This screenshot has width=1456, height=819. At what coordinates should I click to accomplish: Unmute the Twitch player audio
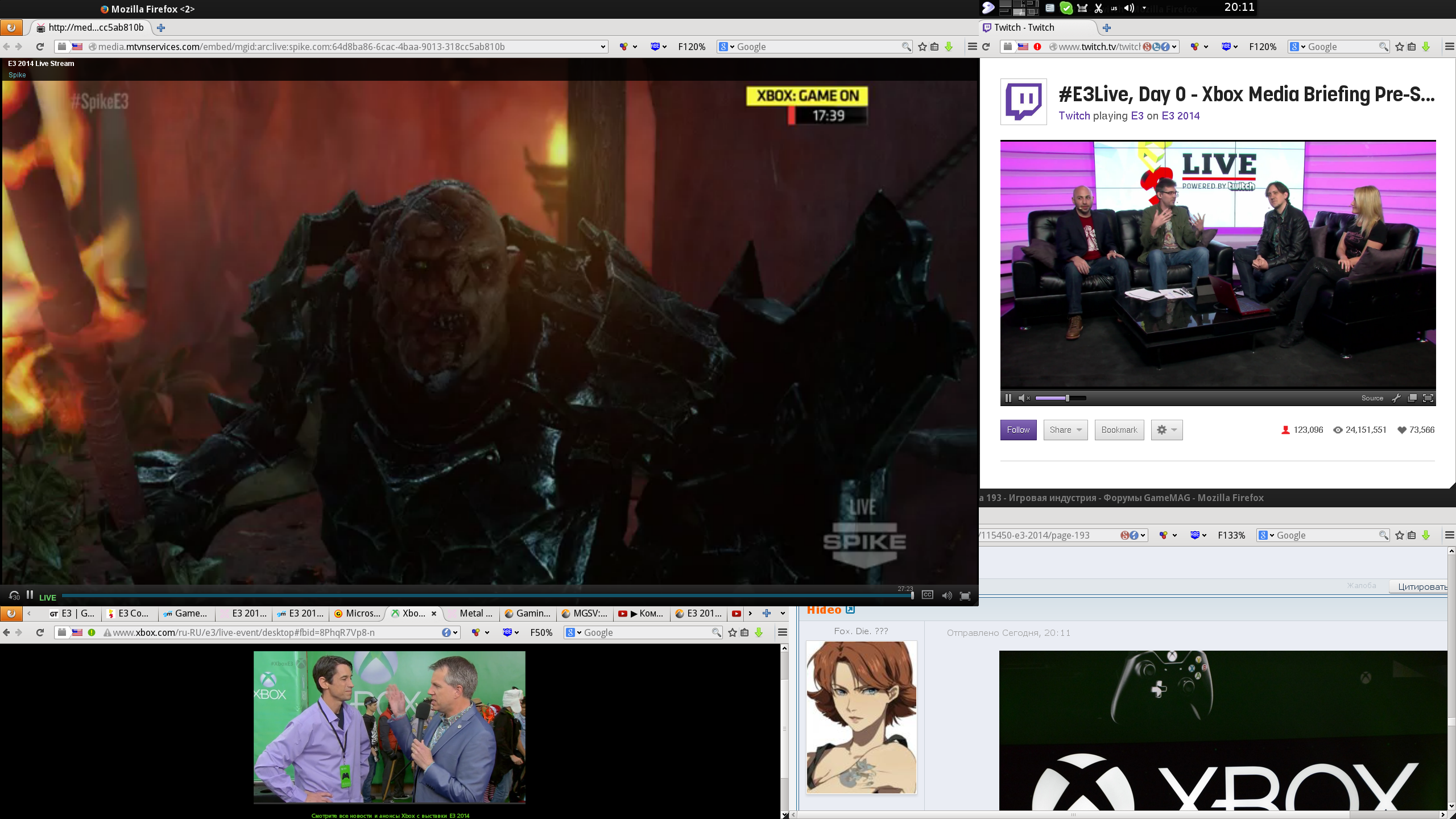click(1023, 398)
